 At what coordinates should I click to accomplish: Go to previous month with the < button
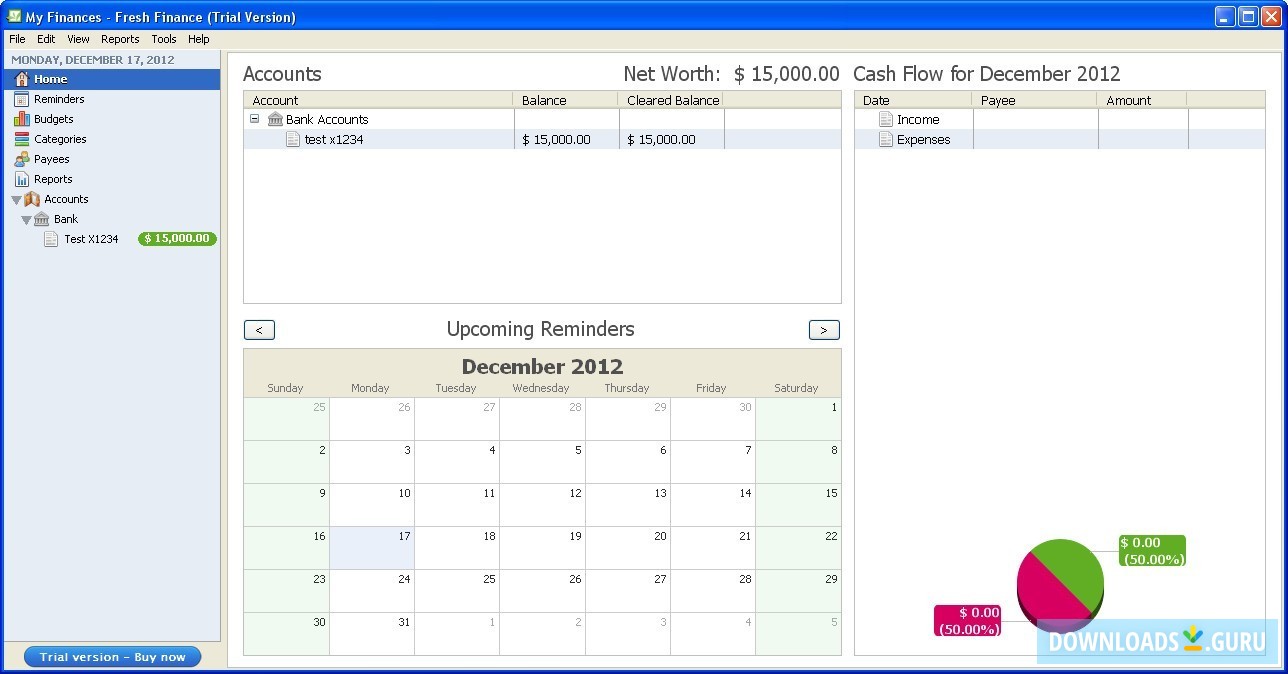[259, 330]
